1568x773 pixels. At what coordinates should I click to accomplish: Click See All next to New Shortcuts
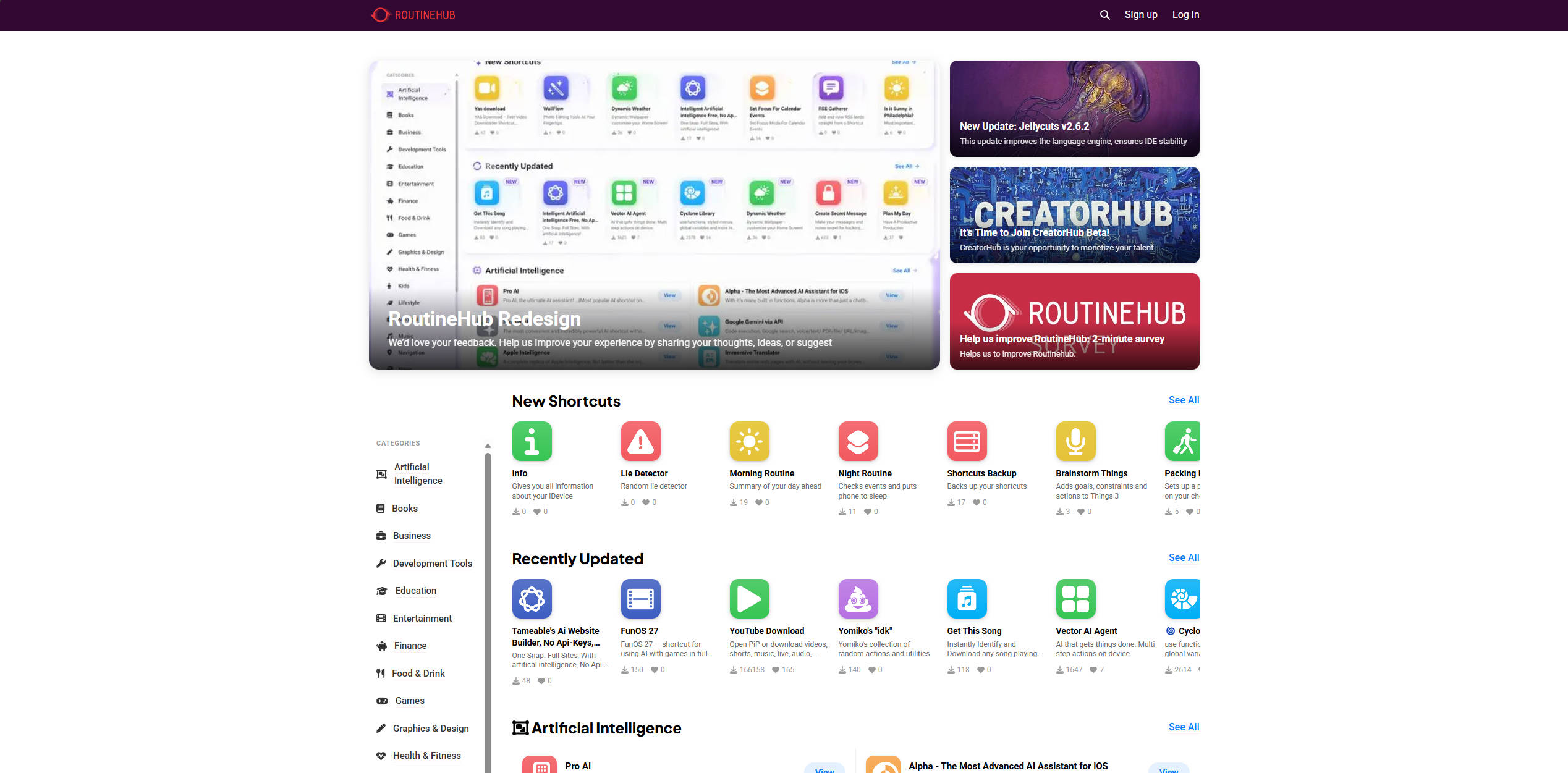pos(1184,400)
